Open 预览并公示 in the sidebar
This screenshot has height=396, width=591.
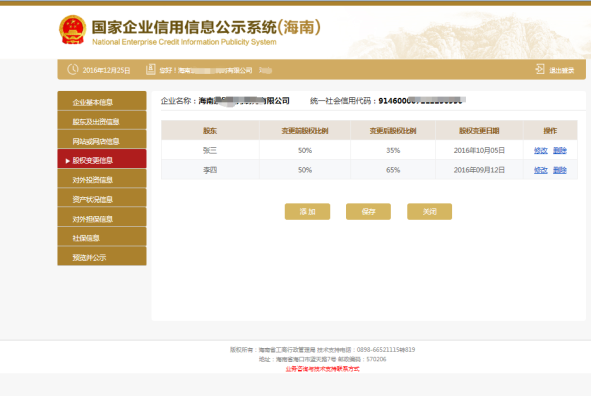tap(102, 257)
